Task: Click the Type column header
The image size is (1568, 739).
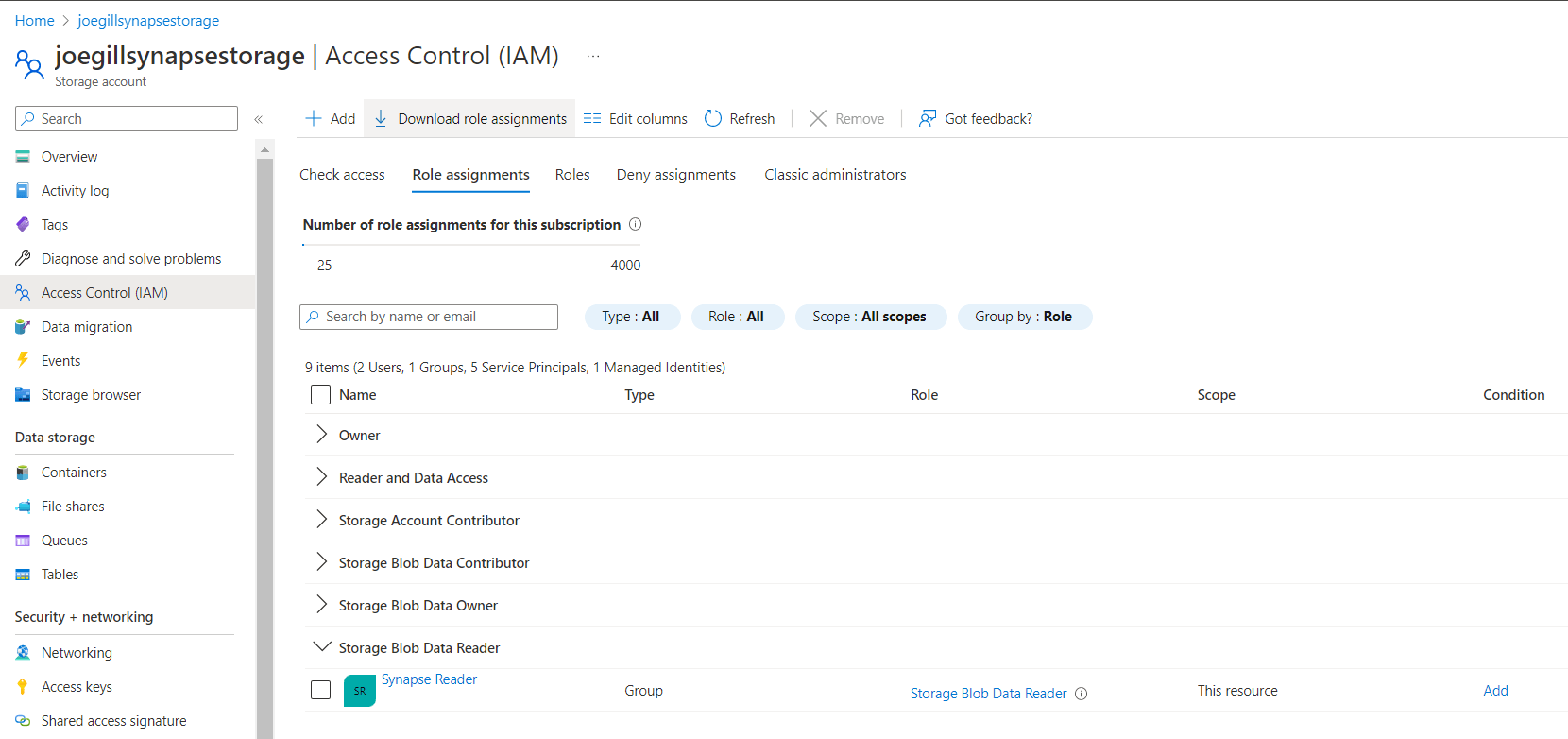Action: [x=639, y=395]
